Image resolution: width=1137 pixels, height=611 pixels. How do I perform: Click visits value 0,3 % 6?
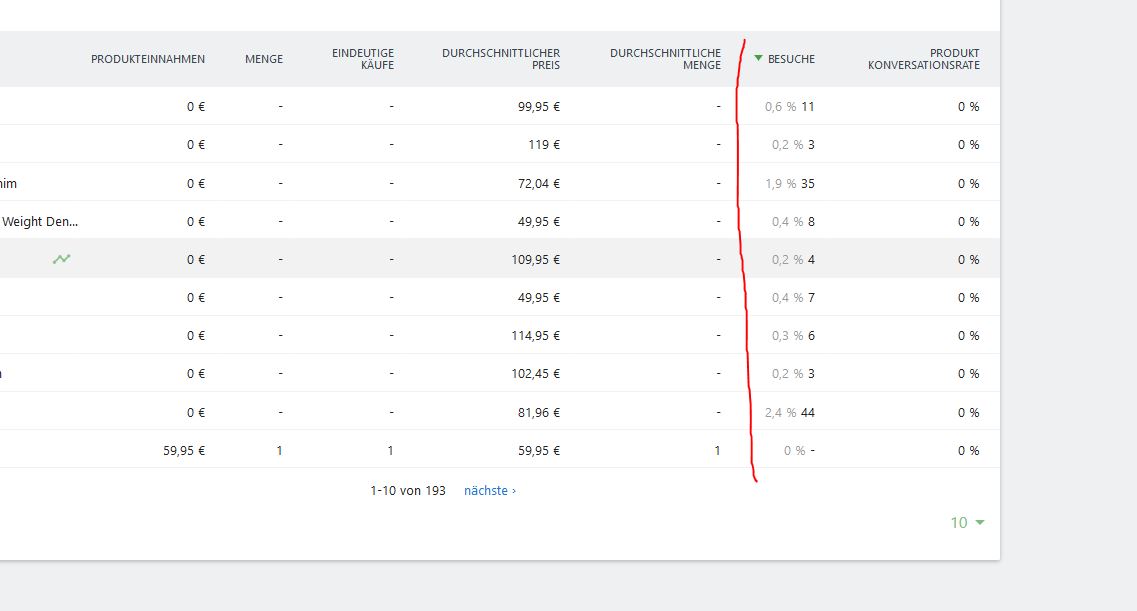(793, 336)
